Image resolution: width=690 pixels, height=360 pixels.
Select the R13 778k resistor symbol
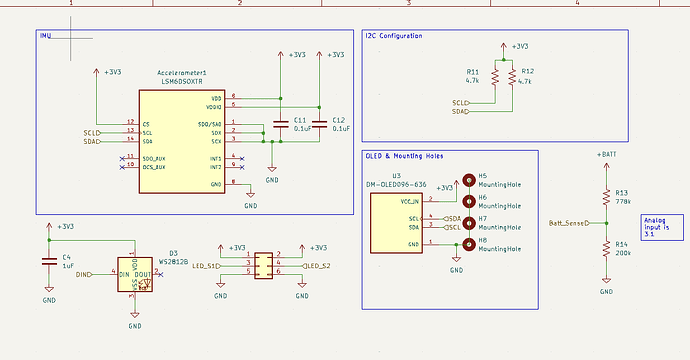point(606,197)
